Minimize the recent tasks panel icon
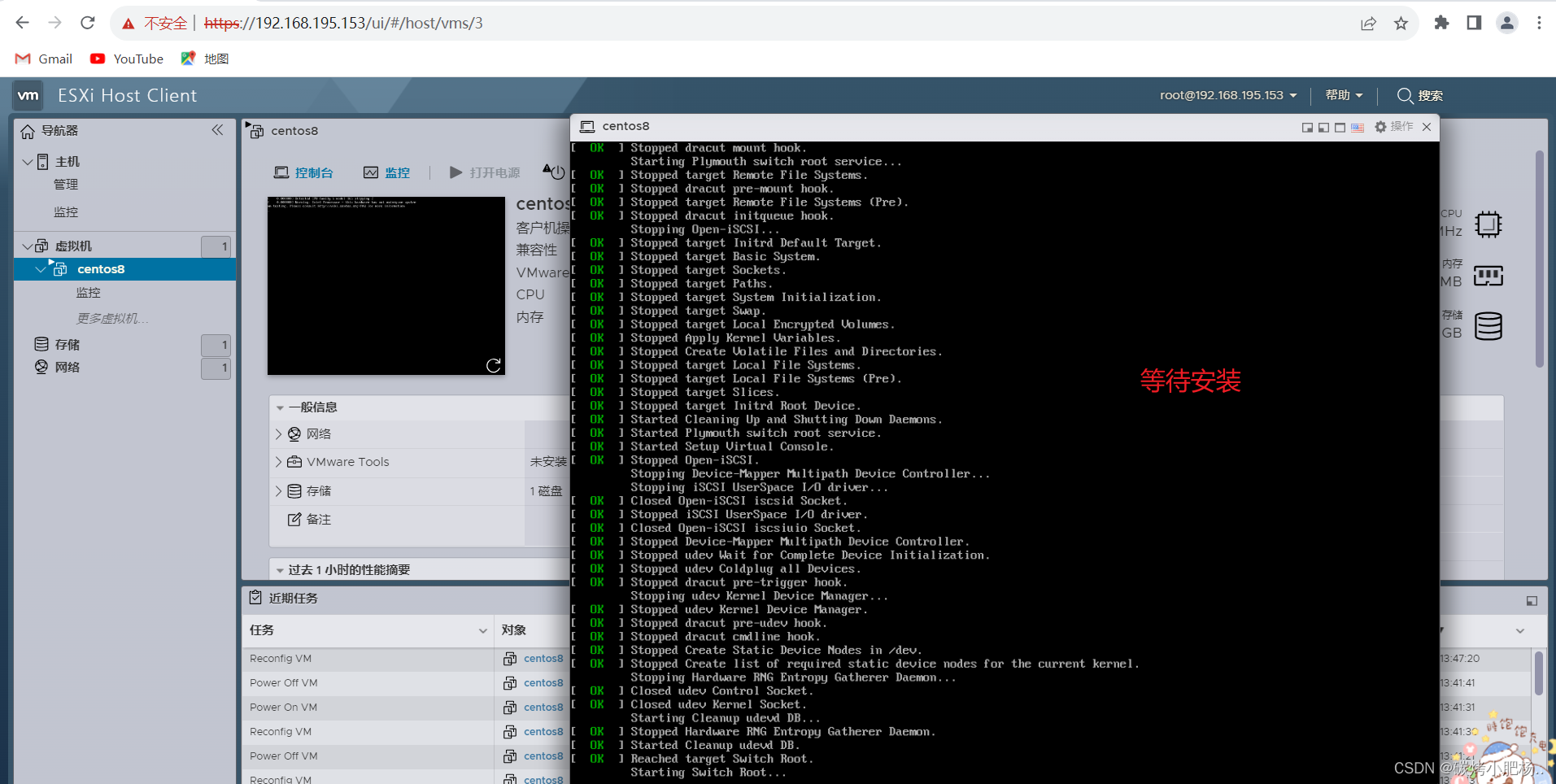1556x784 pixels. (x=1532, y=601)
